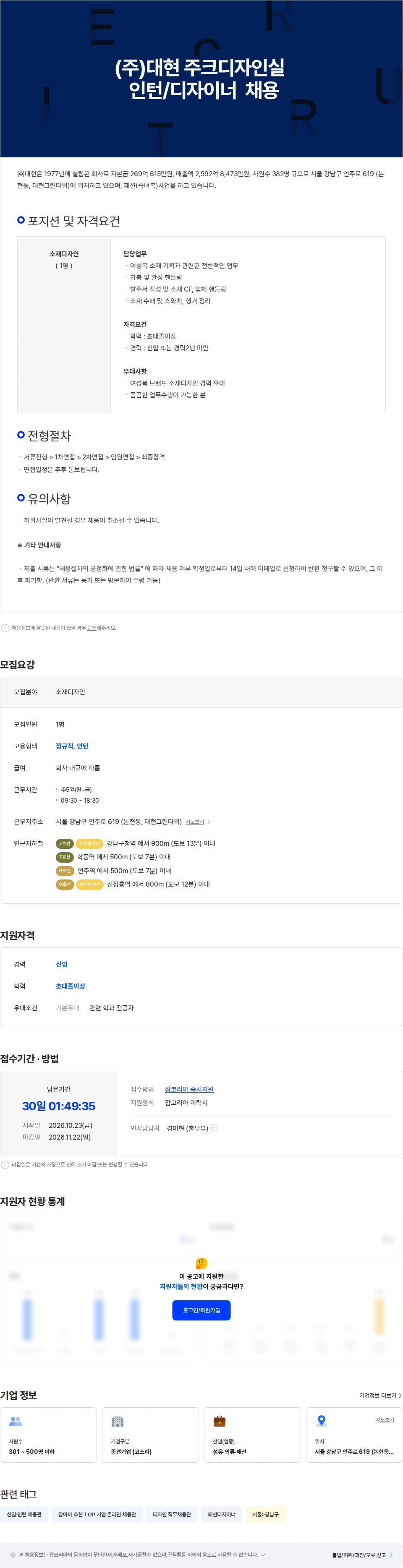Click 서류전형 > 1차면접 process line
Screen dimensions: 403x1568
[x=94, y=457]
